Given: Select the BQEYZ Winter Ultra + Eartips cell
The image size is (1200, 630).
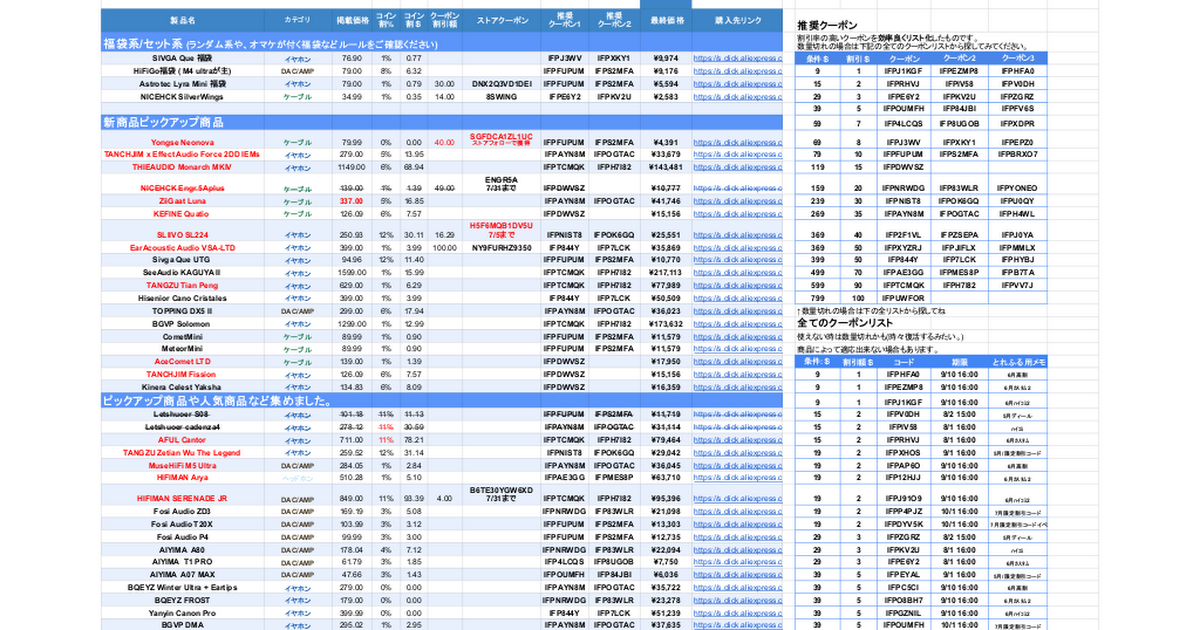Looking at the screenshot, I should click(x=183, y=587).
